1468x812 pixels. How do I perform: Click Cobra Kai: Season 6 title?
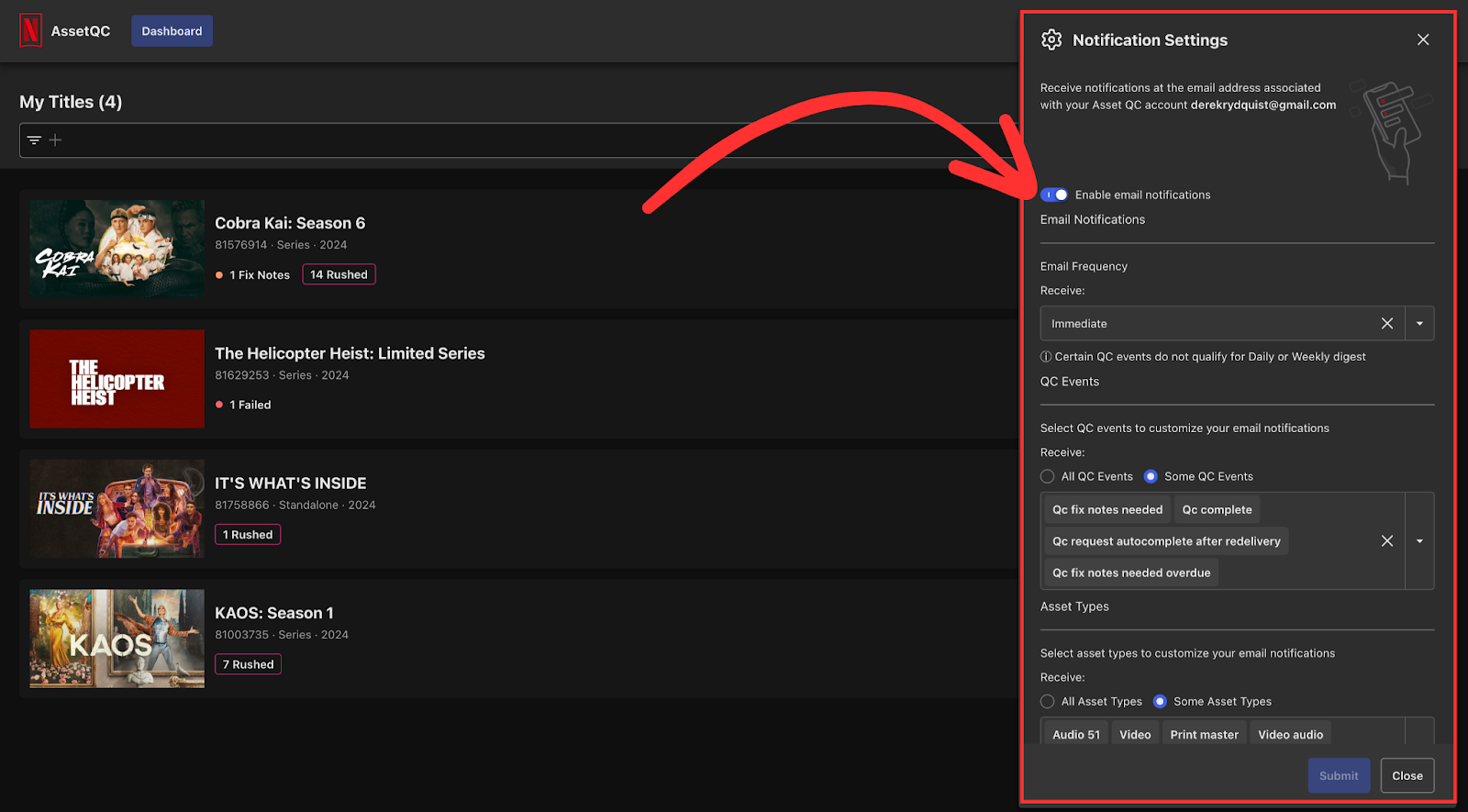[290, 223]
